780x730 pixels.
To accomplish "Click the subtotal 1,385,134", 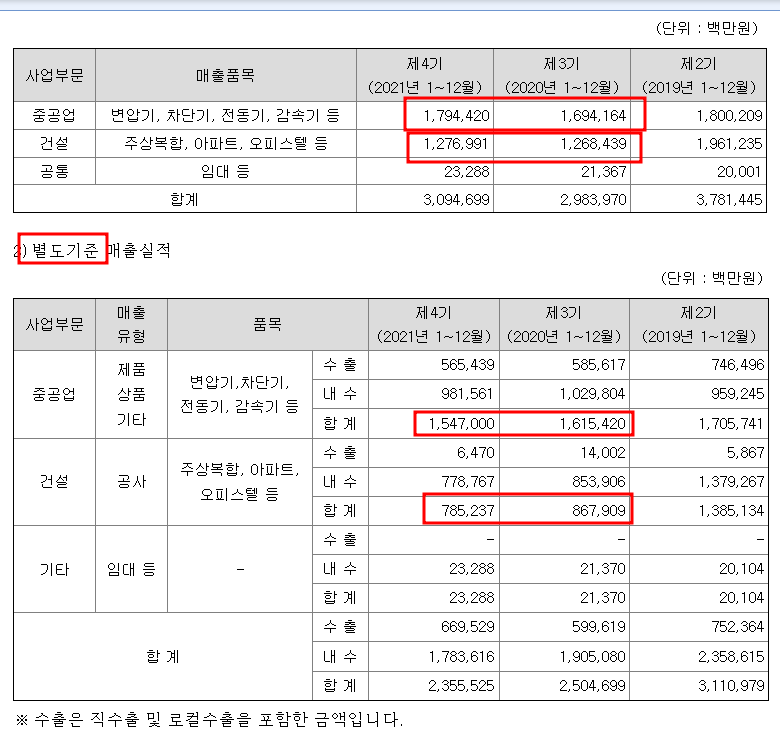I will [x=731, y=510].
